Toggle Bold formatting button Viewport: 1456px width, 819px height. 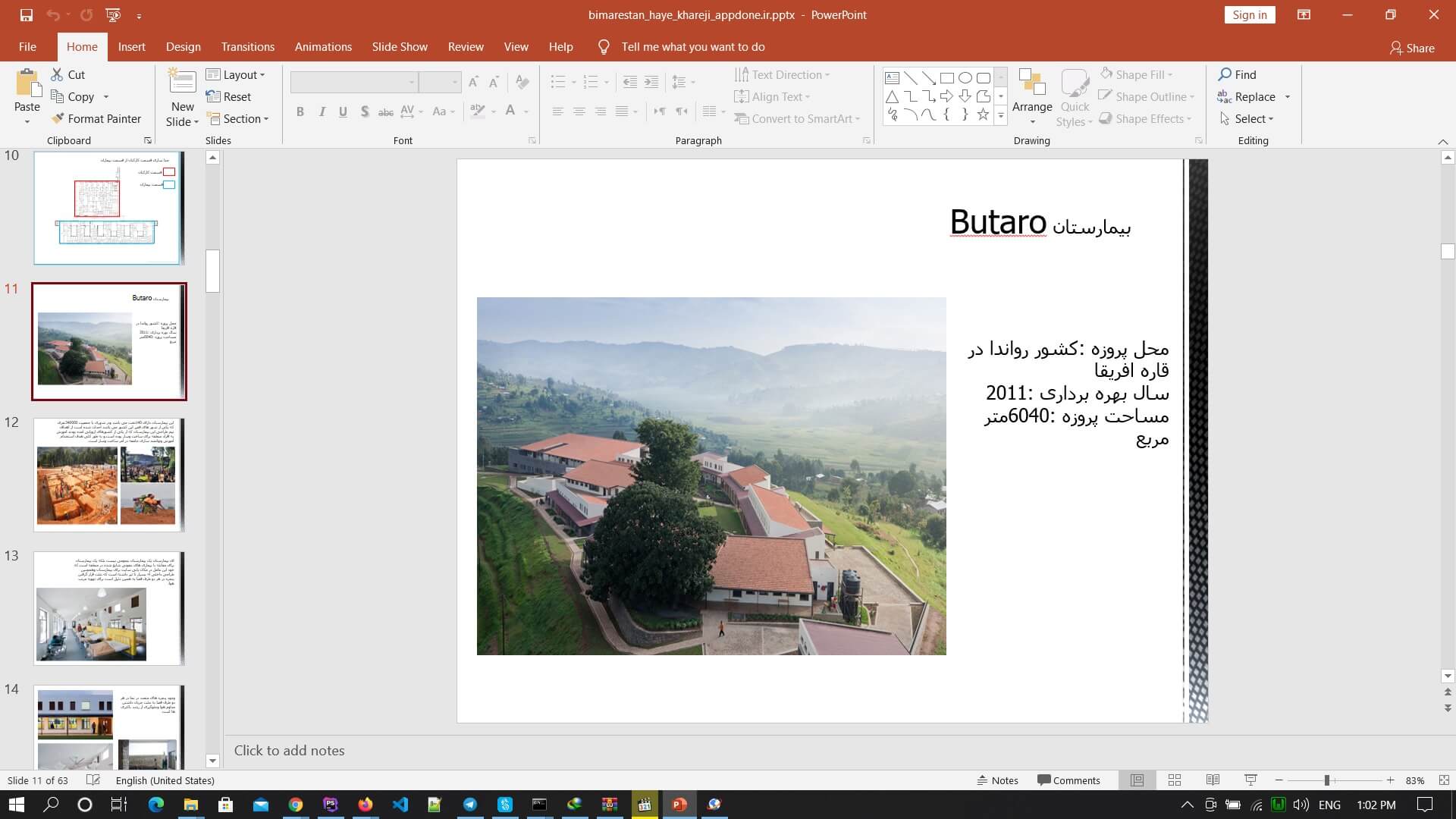[x=300, y=111]
